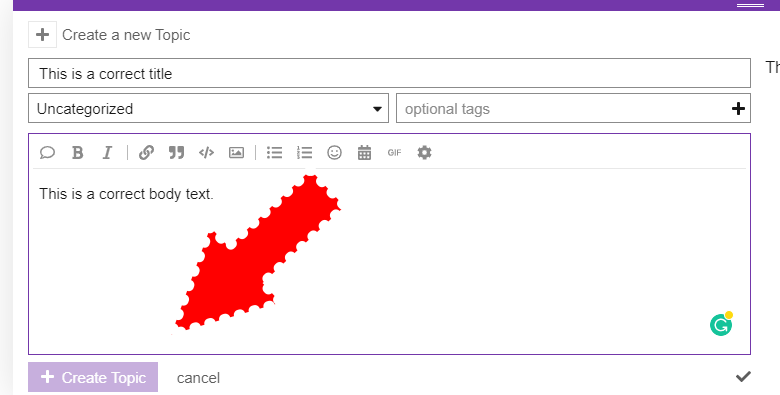Click into the body text area
Screen dimensions: 780x395
point(389,261)
